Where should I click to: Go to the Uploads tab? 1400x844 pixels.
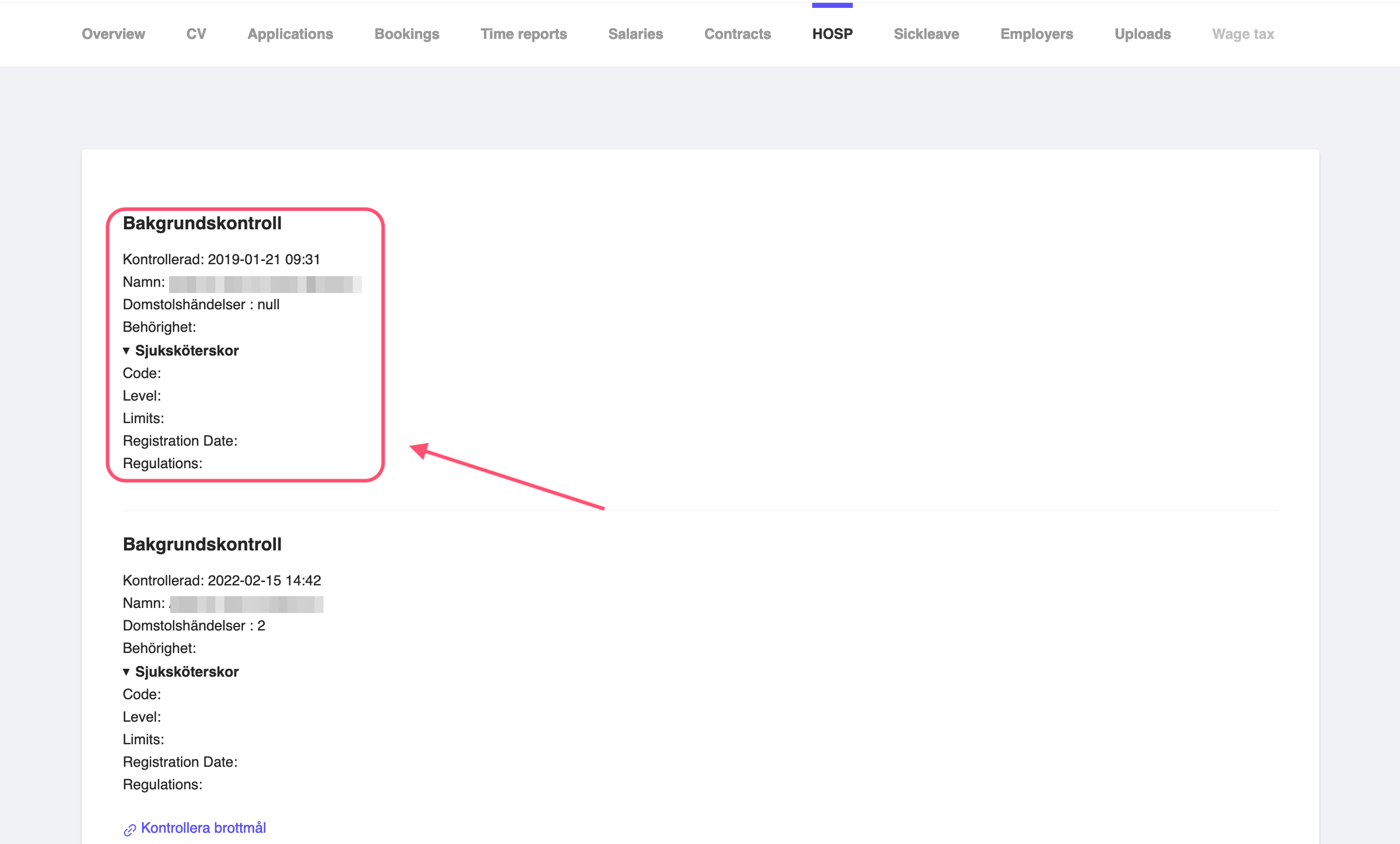pyautogui.click(x=1142, y=34)
